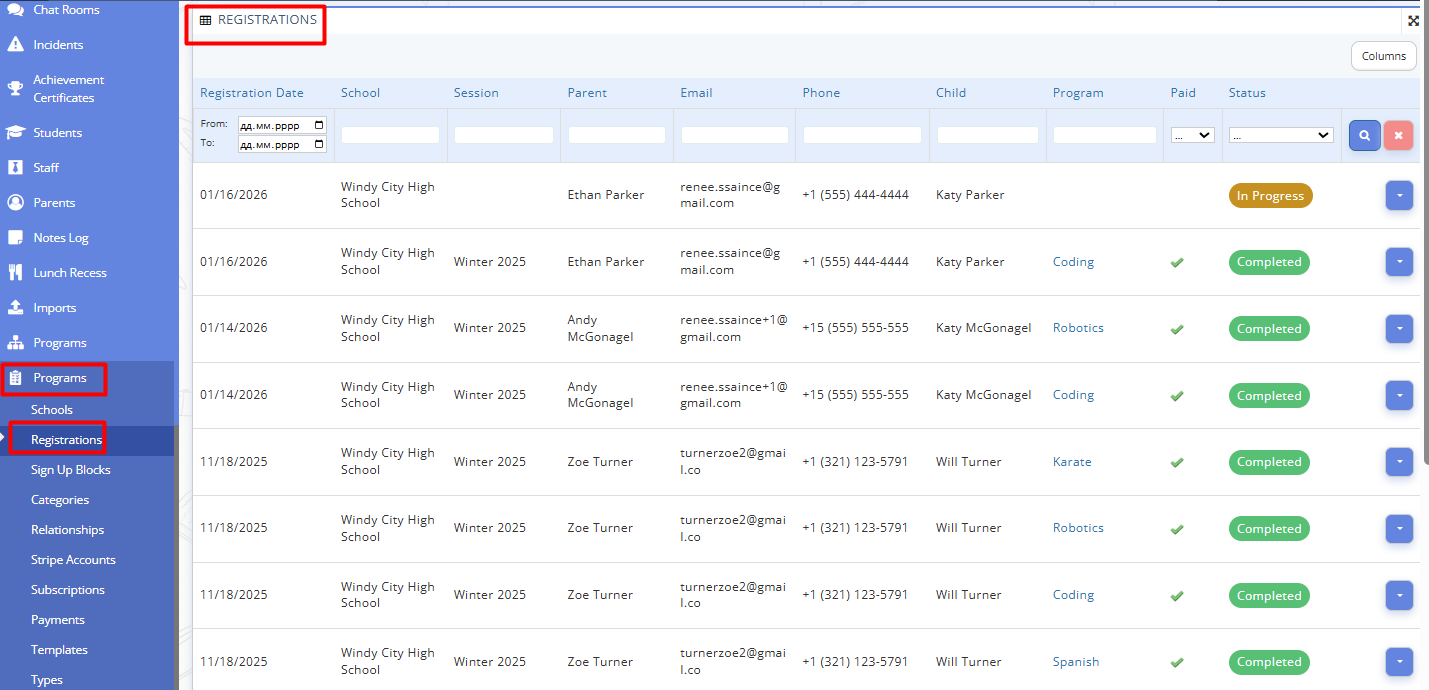
Task: Click the Columns button
Action: coord(1383,56)
